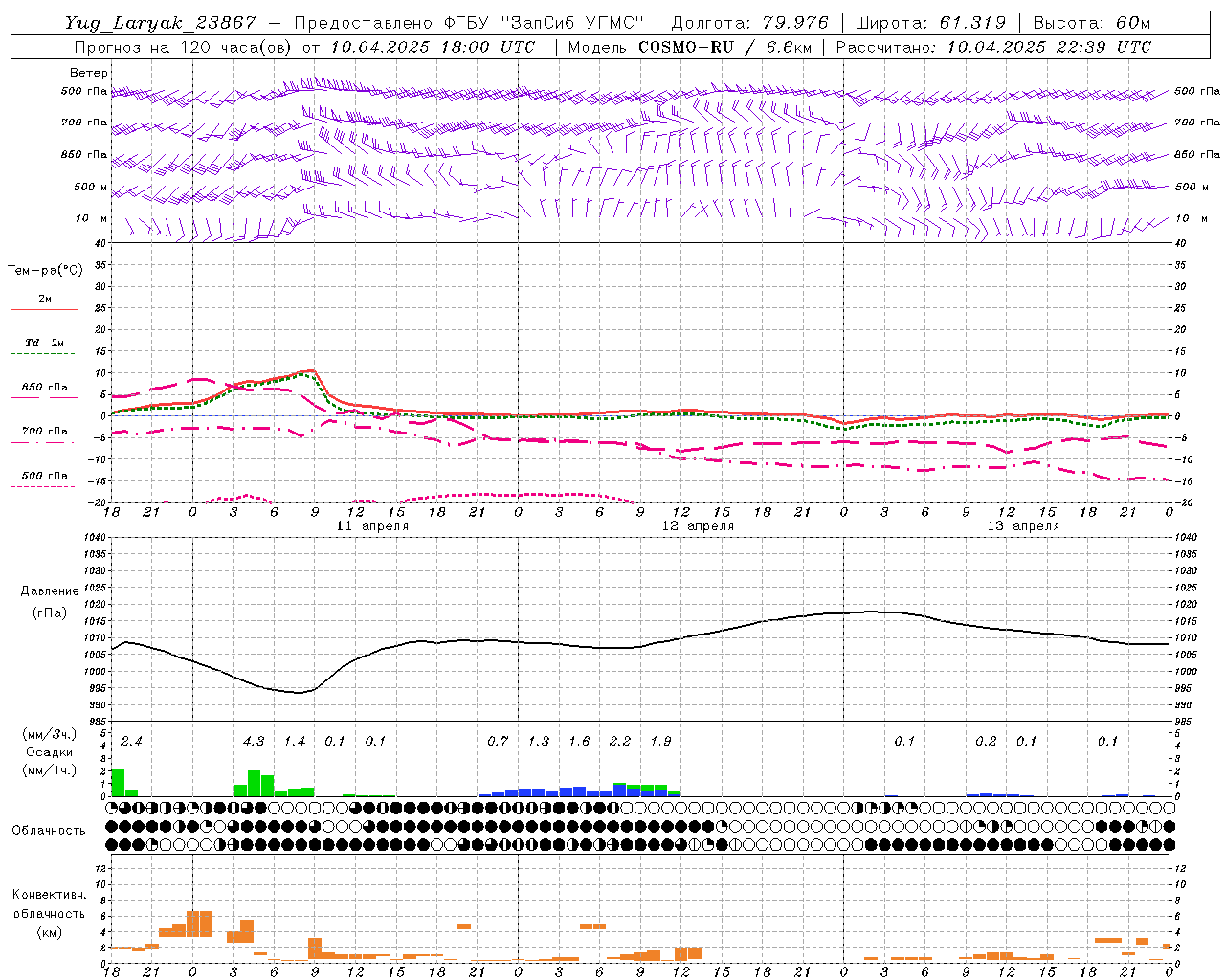Select the Td 2м dew point legend entry
1225x980 pixels.
[x=45, y=343]
